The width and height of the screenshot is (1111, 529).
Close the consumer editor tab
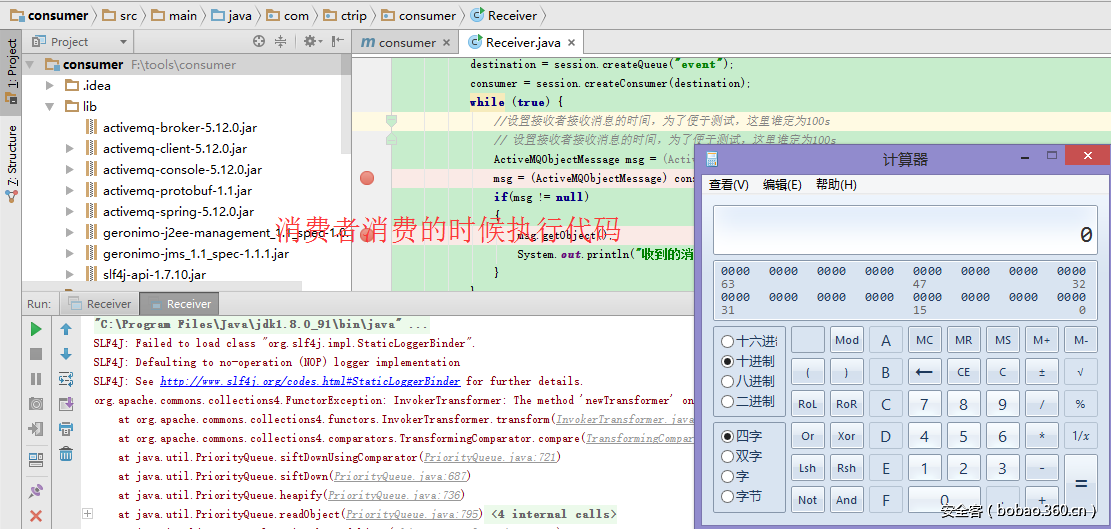(x=446, y=42)
